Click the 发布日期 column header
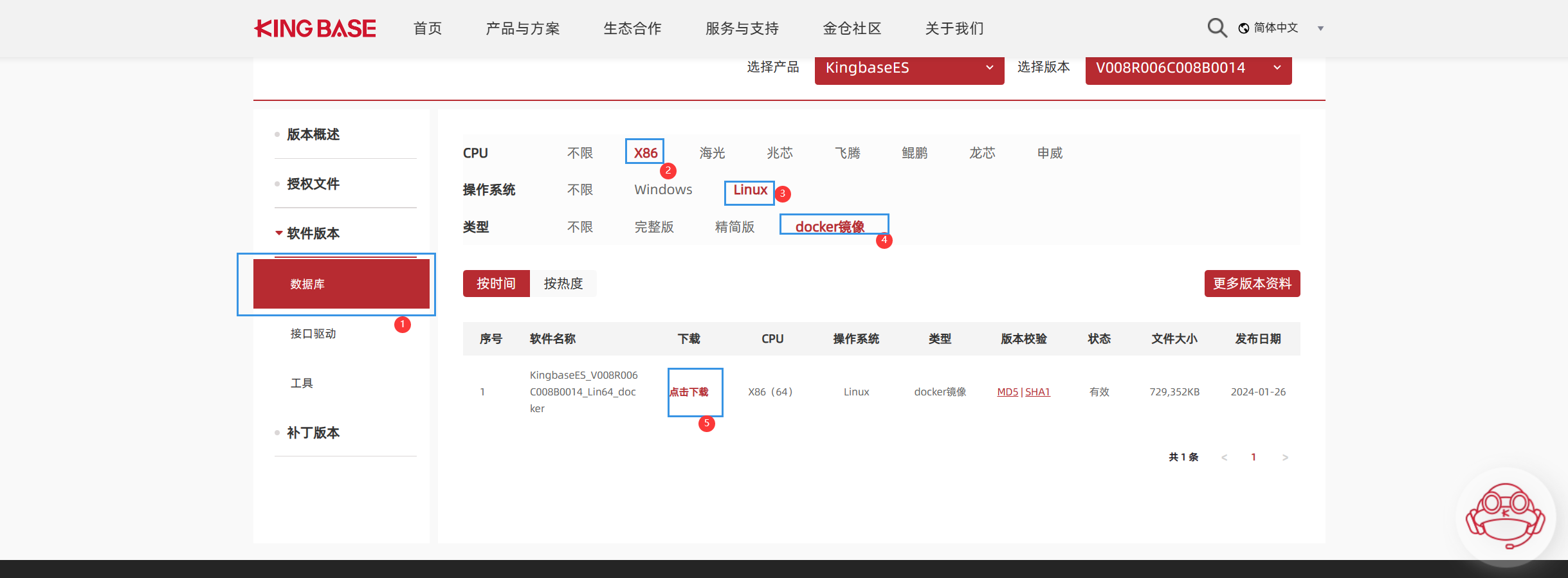The image size is (1568, 578). (1258, 339)
